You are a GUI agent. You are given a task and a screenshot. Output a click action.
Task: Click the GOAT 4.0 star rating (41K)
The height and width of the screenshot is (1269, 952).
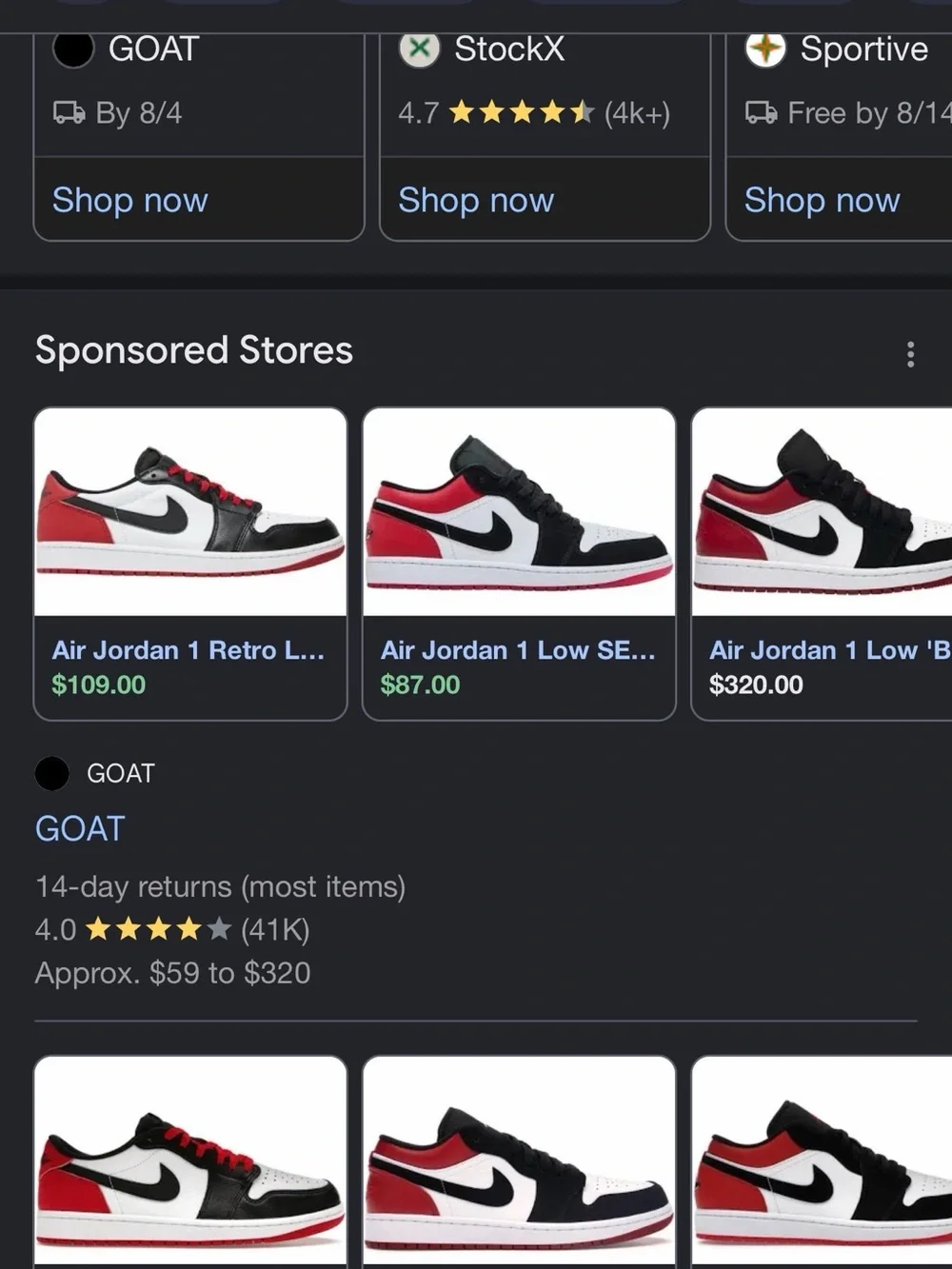(172, 929)
